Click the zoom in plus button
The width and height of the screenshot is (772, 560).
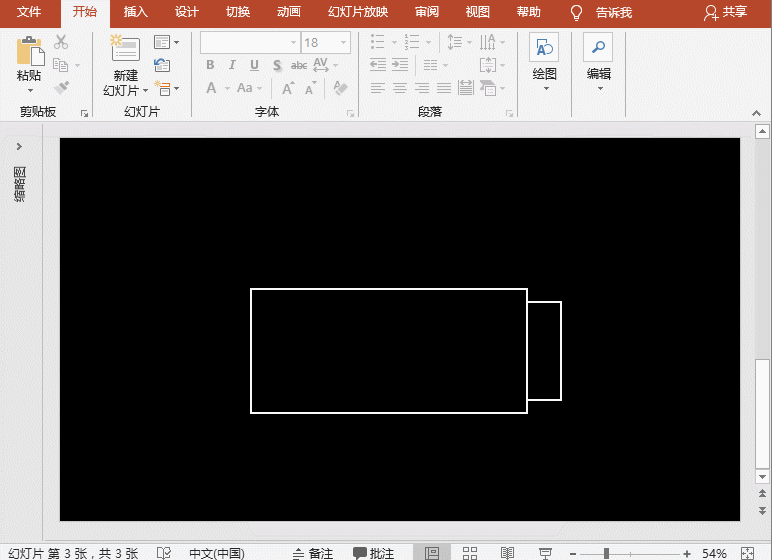687,554
